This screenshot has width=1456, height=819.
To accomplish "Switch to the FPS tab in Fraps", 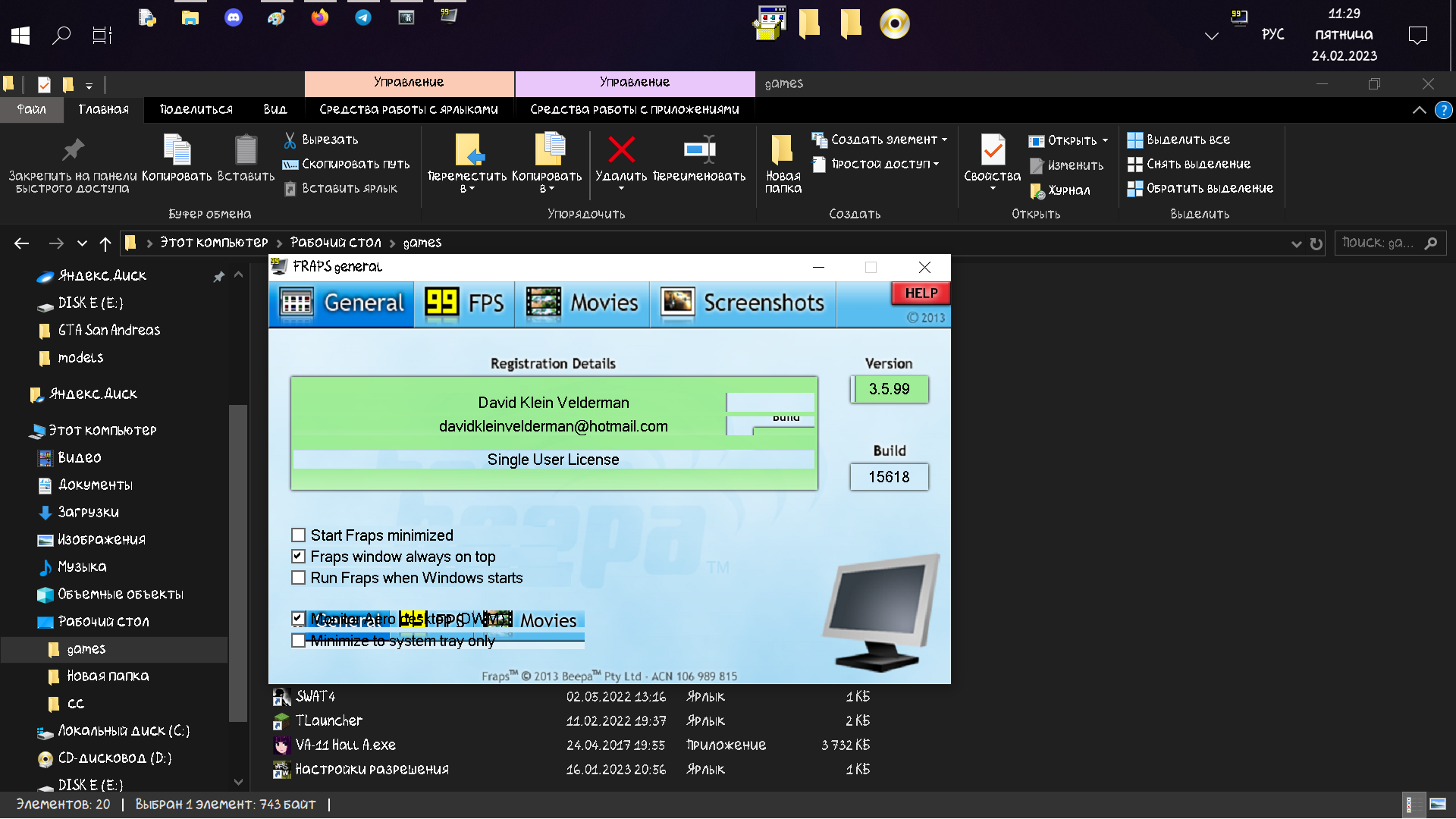I will tap(464, 303).
